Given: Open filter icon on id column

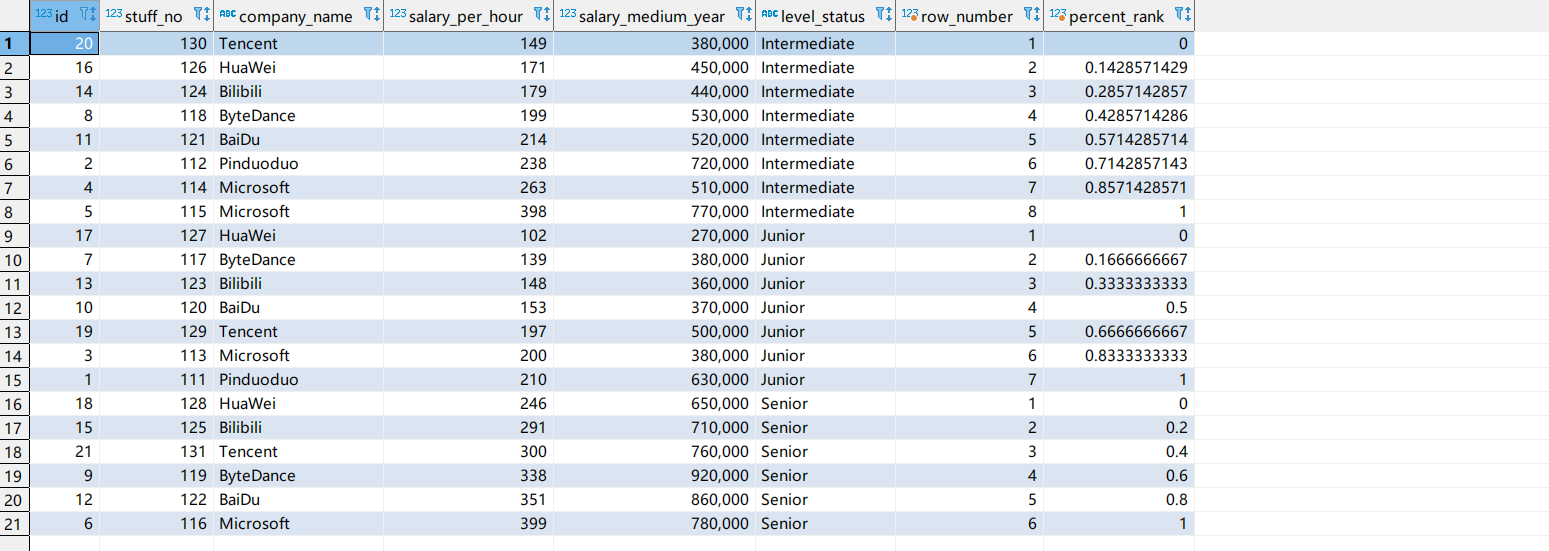Looking at the screenshot, I should pos(82,15).
